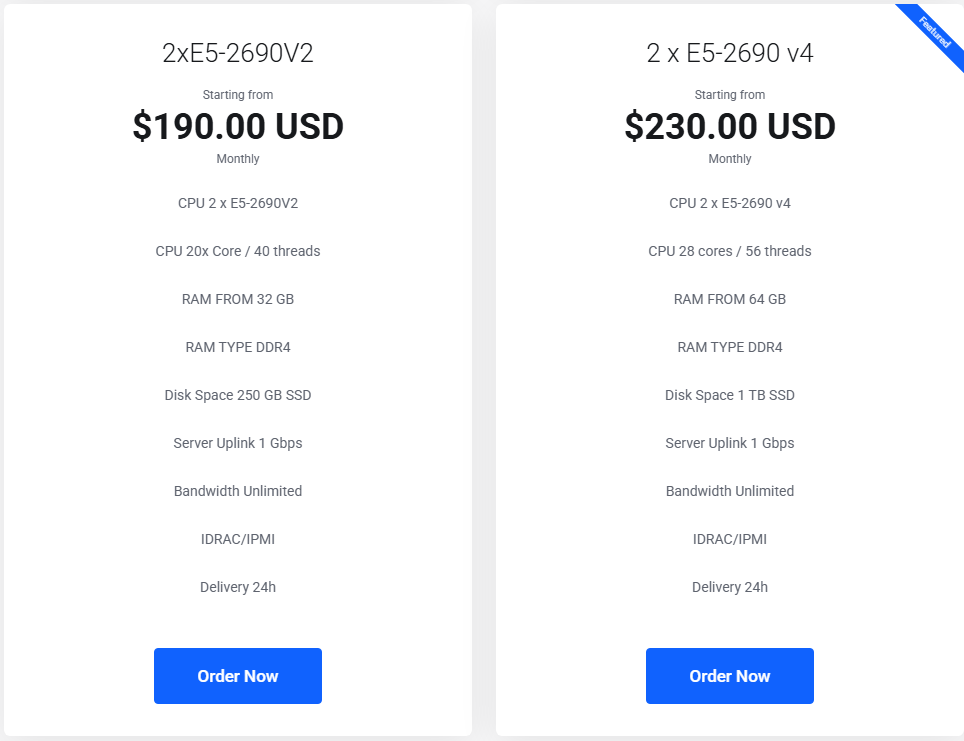
Task: Click CPU 20x Core / 40 threads text
Action: click(x=238, y=251)
